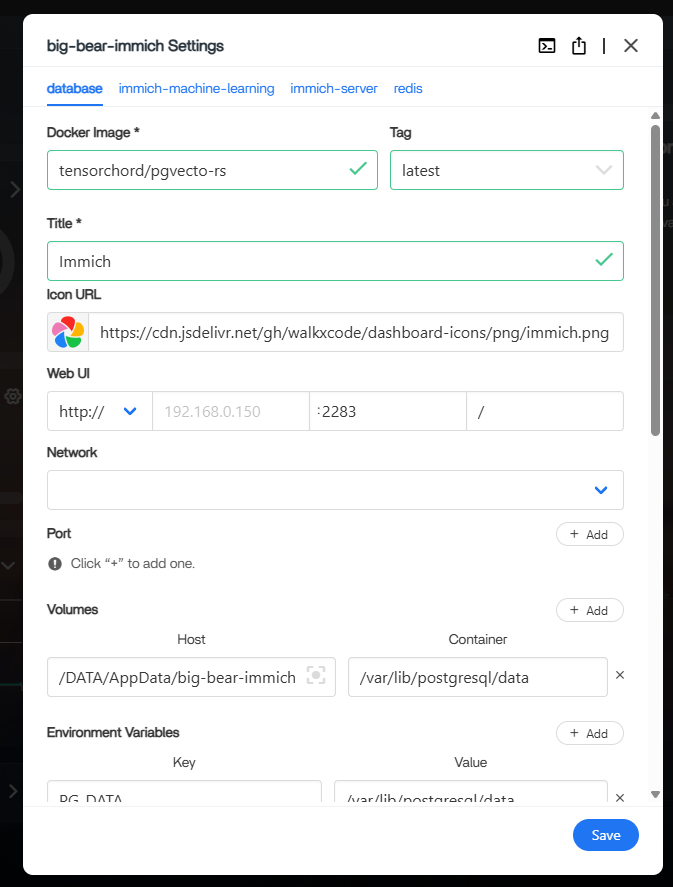
Task: Edit the Web UI port 2283 field
Action: click(388, 411)
